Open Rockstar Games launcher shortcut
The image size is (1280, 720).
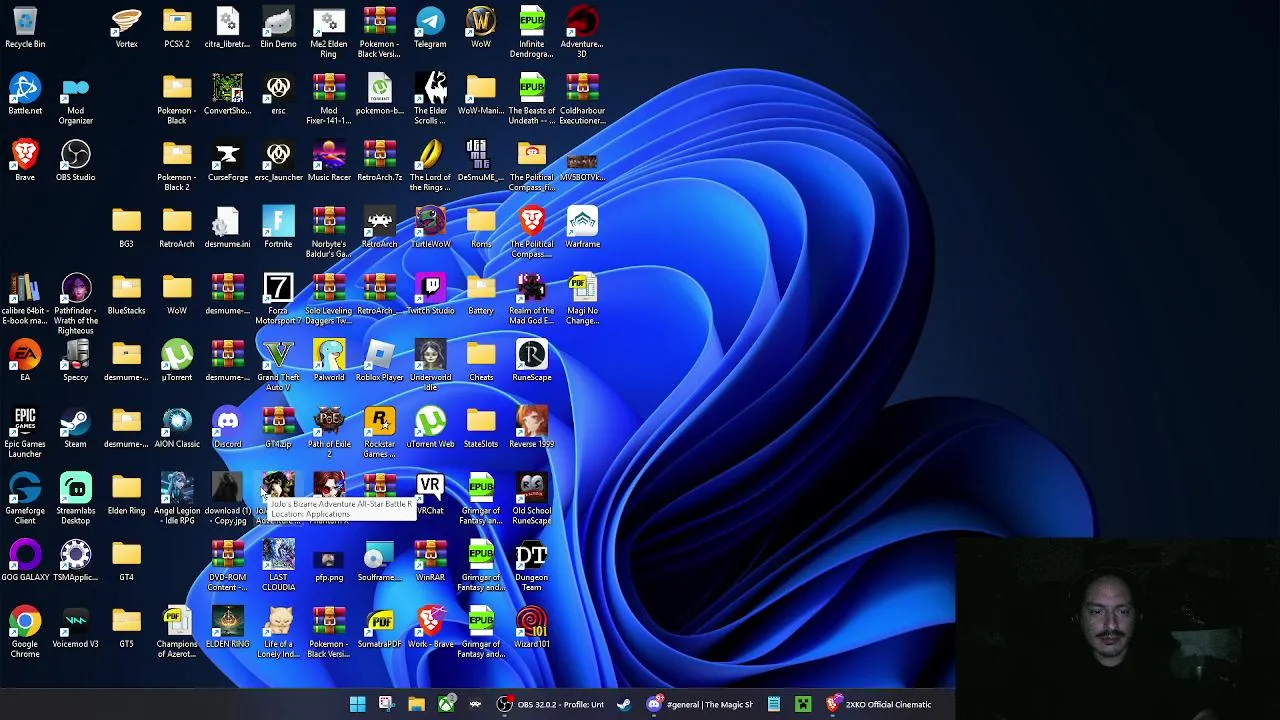(x=380, y=433)
